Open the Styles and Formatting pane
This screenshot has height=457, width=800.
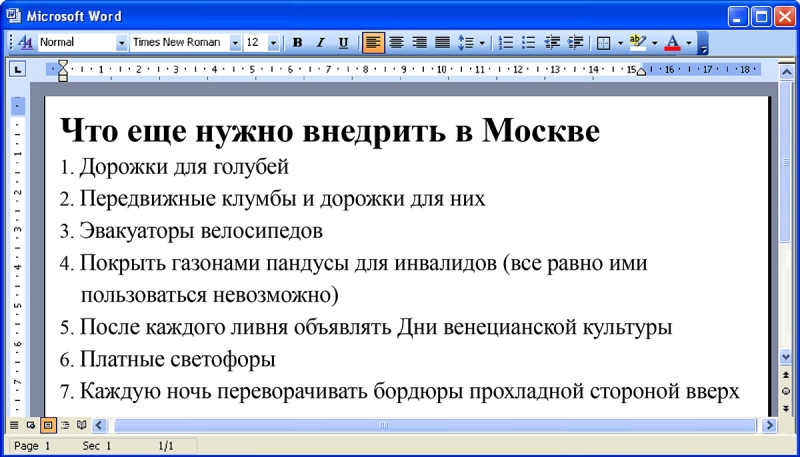click(x=26, y=43)
